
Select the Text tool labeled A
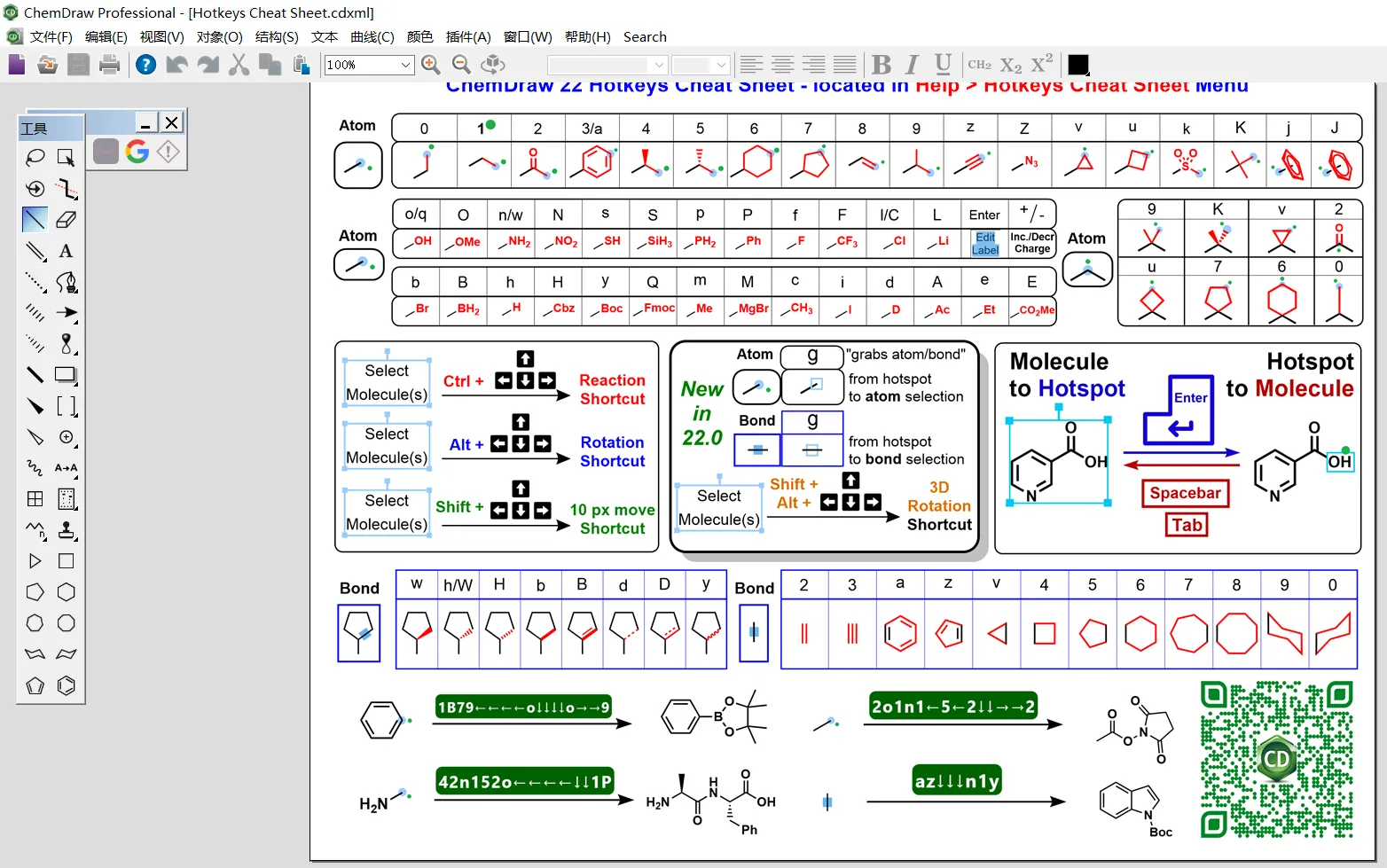[x=66, y=251]
